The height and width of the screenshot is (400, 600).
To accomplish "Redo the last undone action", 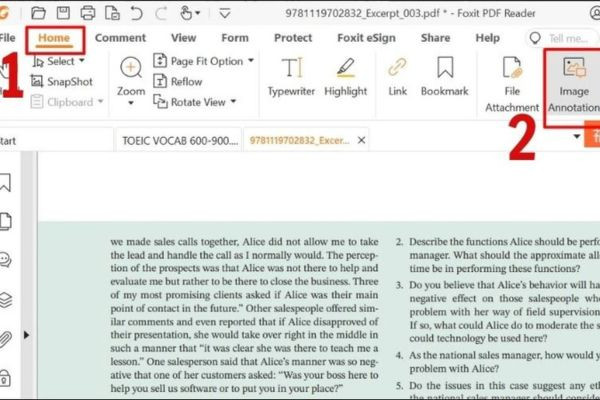I will (x=161, y=13).
